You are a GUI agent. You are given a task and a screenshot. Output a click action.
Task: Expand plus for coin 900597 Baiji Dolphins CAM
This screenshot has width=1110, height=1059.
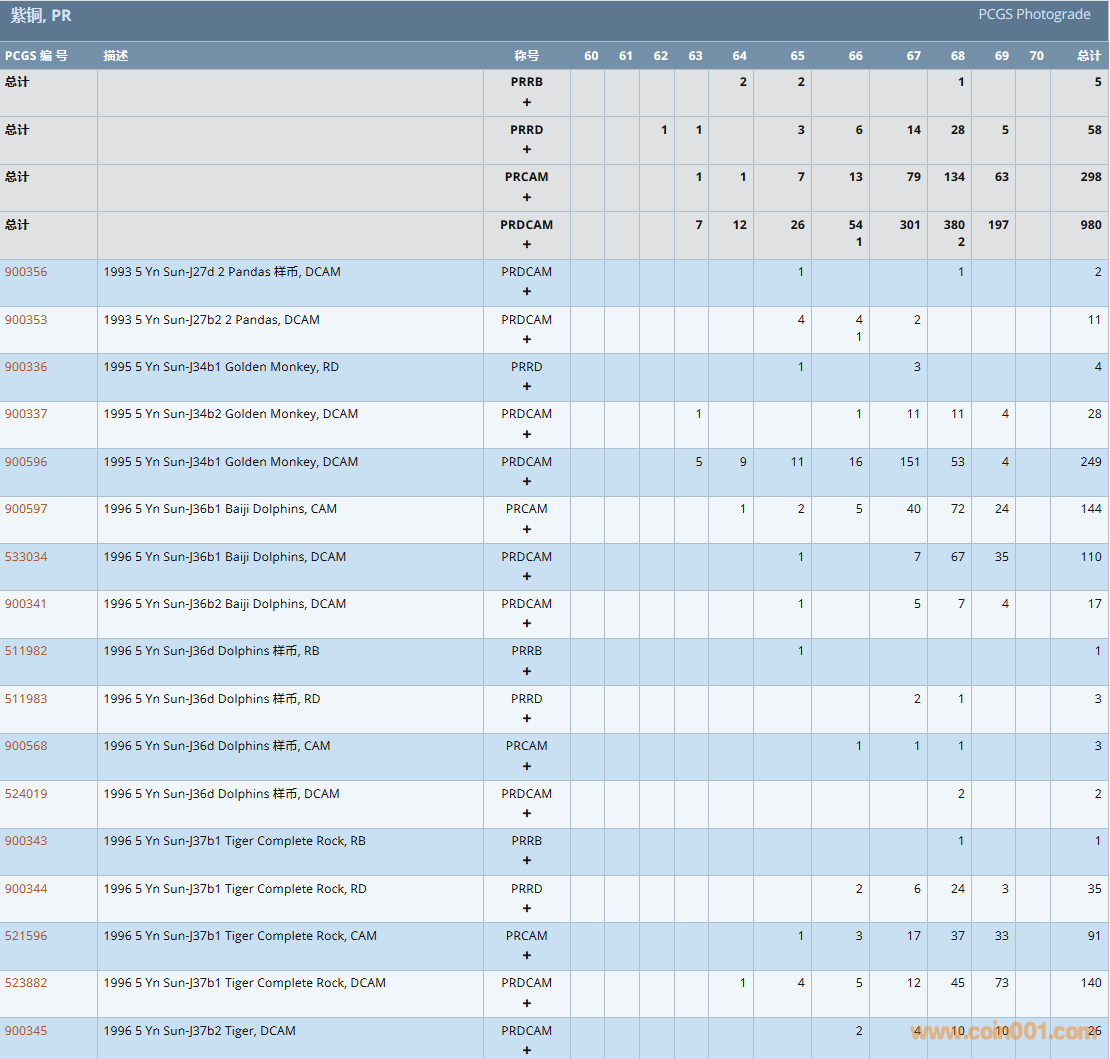coord(527,529)
